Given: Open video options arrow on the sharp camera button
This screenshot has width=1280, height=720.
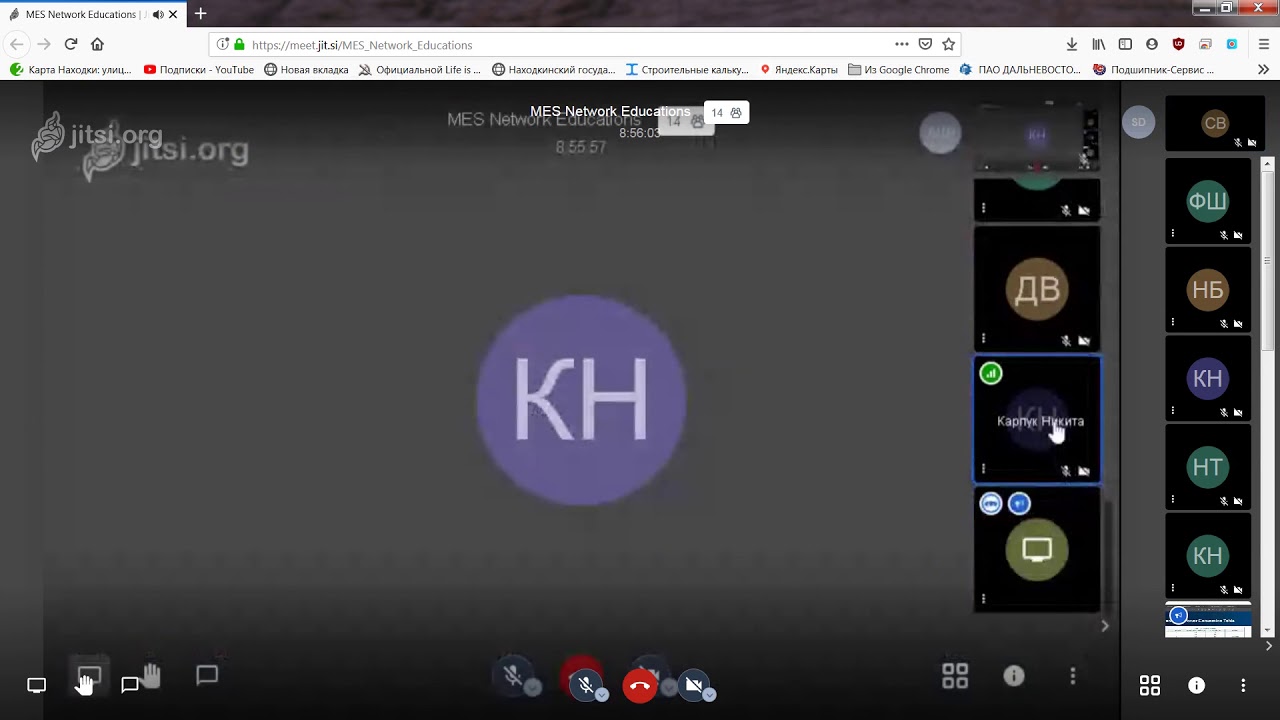Looking at the screenshot, I should tap(709, 695).
